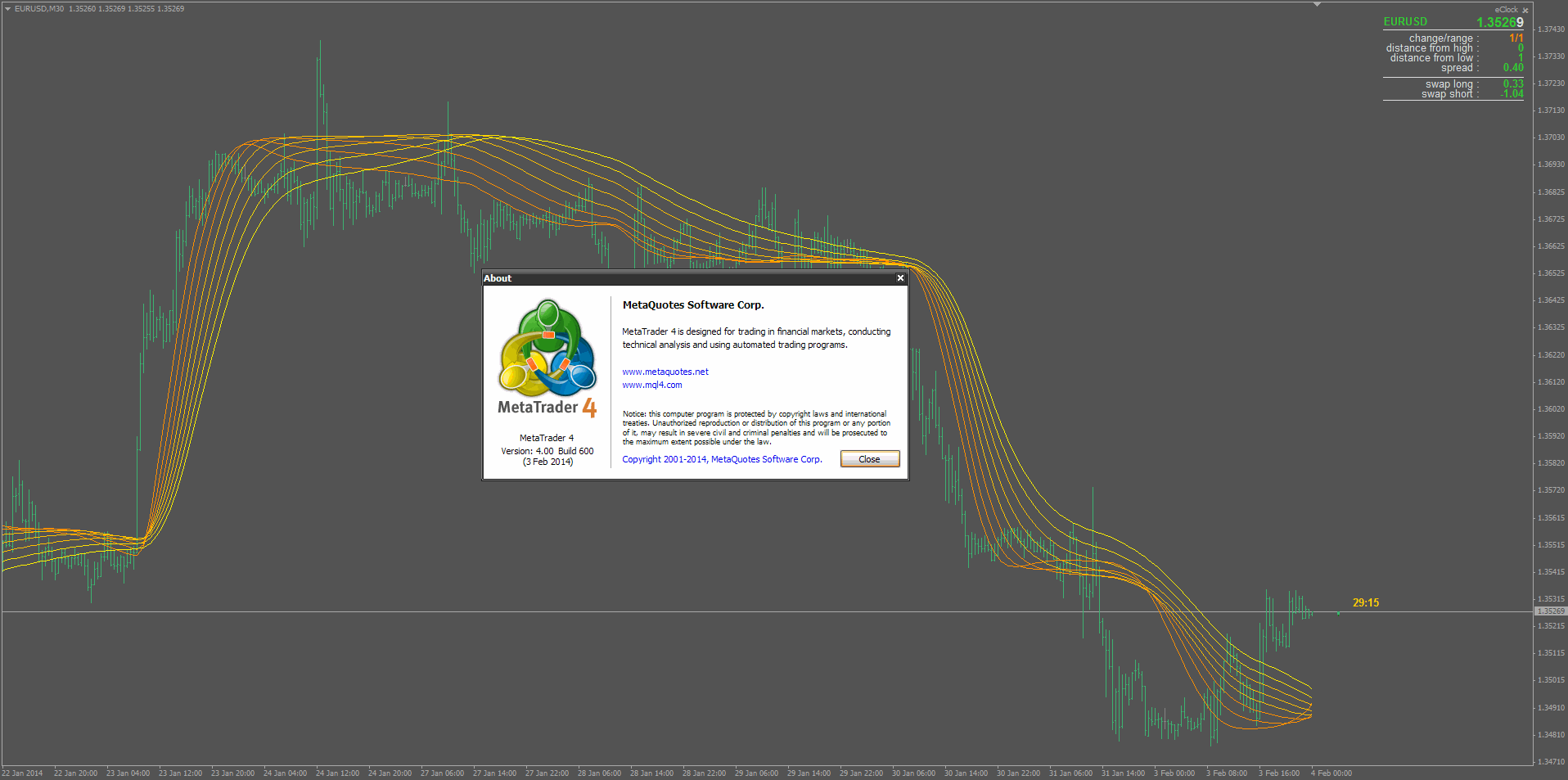Click the 'distance from low' label
The height and width of the screenshot is (780, 1568).
tap(1431, 58)
